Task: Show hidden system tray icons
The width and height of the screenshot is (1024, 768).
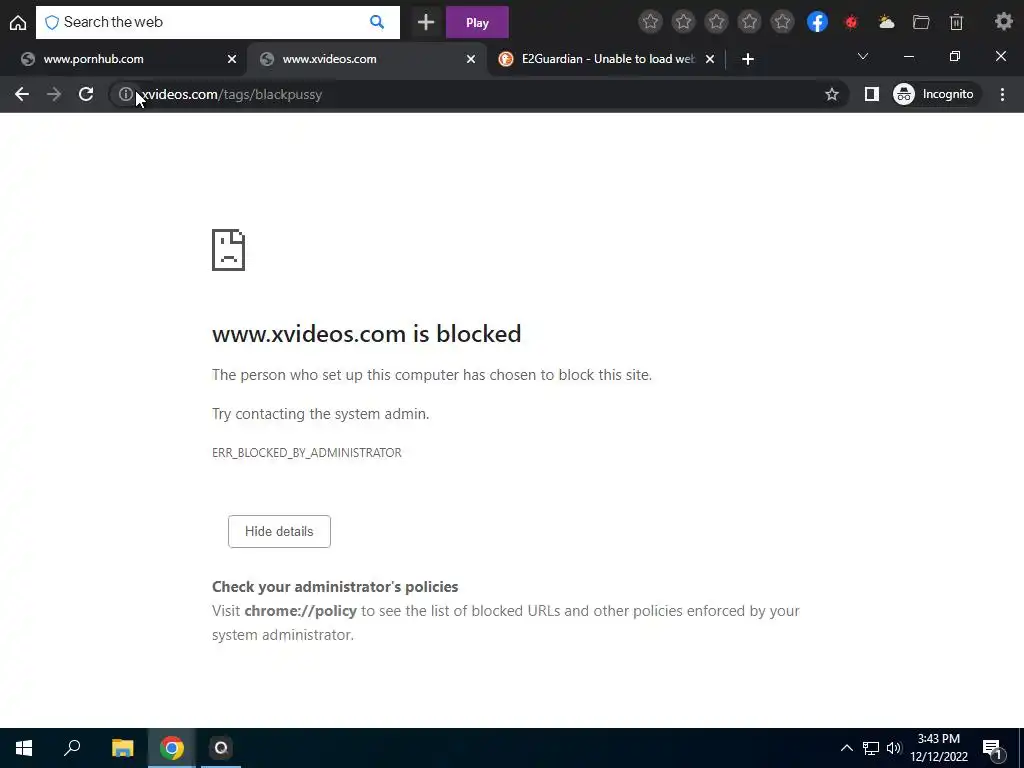Action: (x=846, y=748)
